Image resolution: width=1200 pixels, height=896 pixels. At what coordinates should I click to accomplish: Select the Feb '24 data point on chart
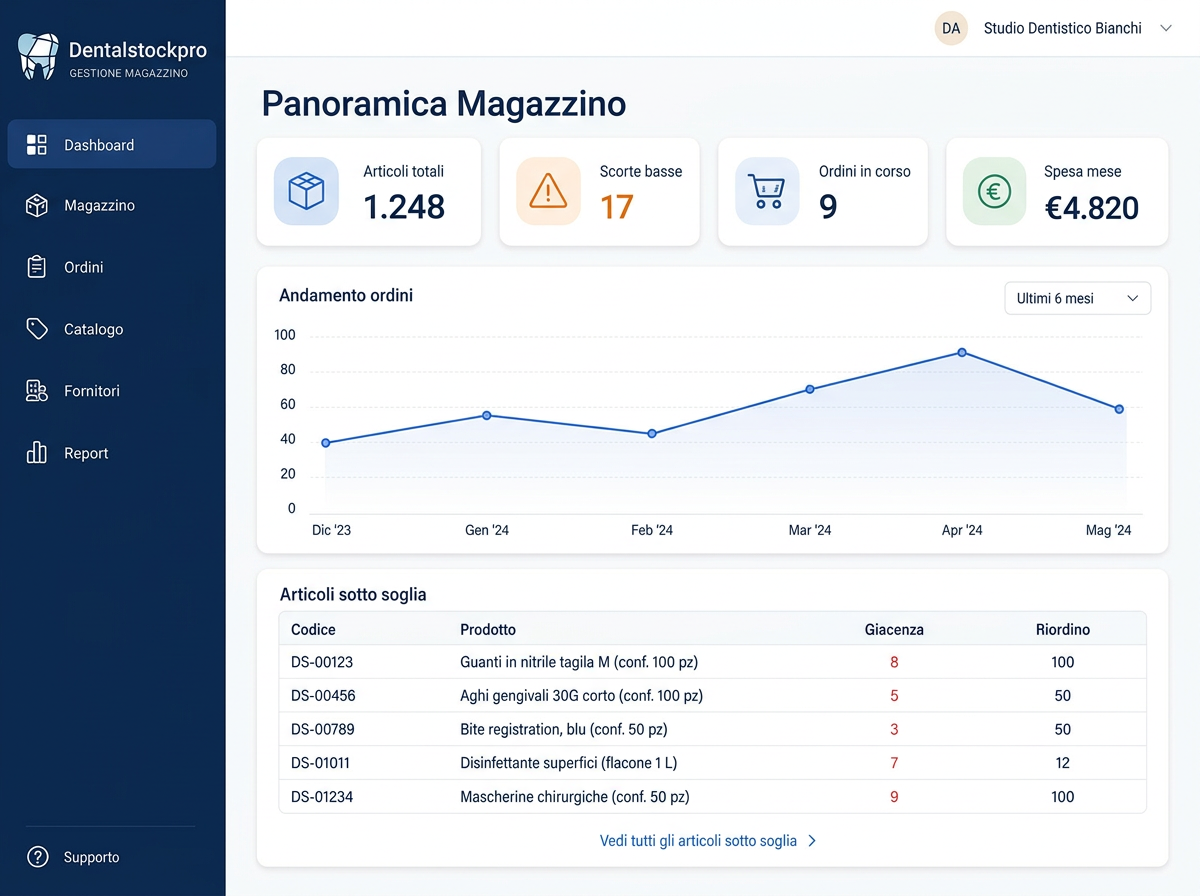[x=652, y=434]
